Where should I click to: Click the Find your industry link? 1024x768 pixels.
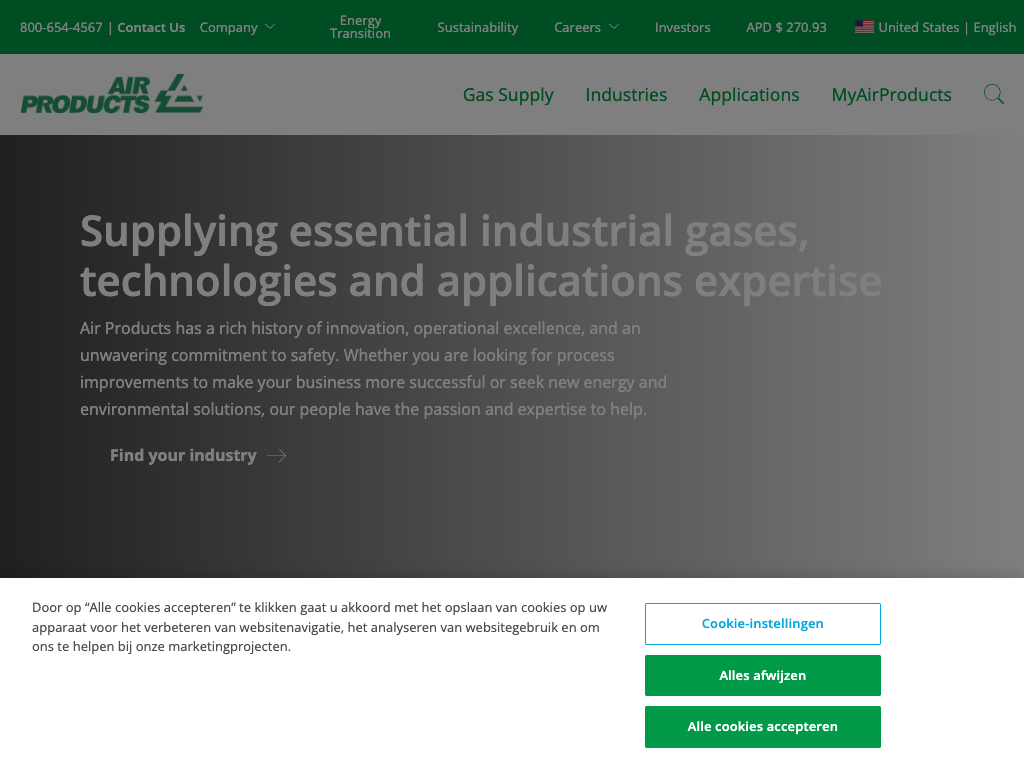point(183,455)
